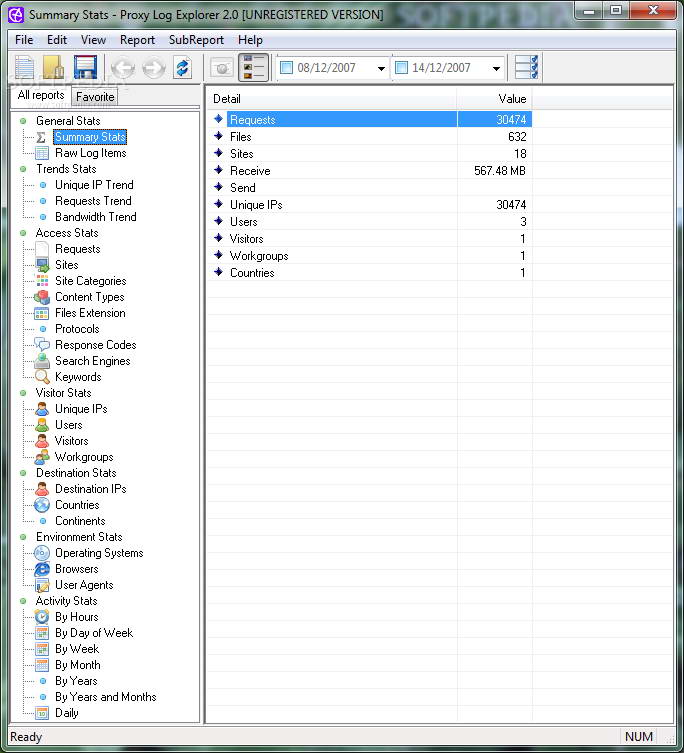
Task: Select Unique IP Trend report
Action: tap(94, 185)
